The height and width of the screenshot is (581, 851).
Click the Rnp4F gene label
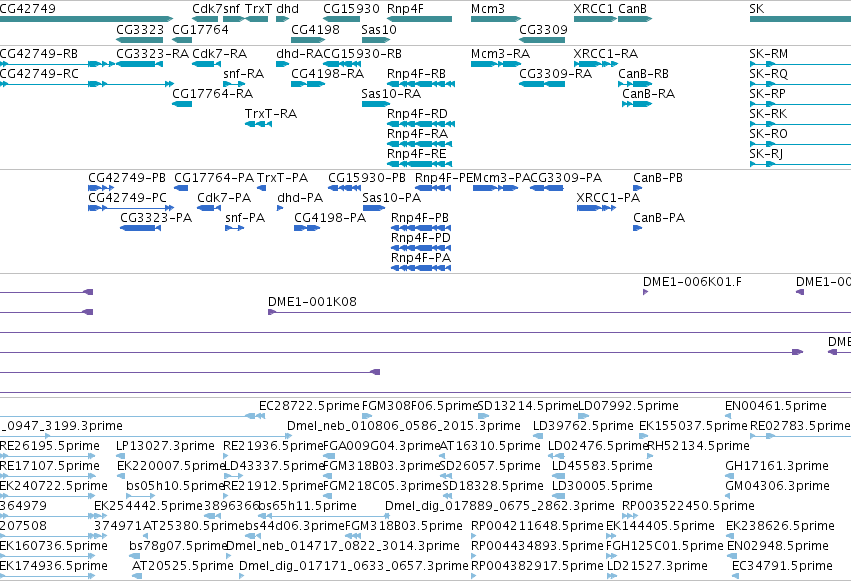(x=405, y=9)
